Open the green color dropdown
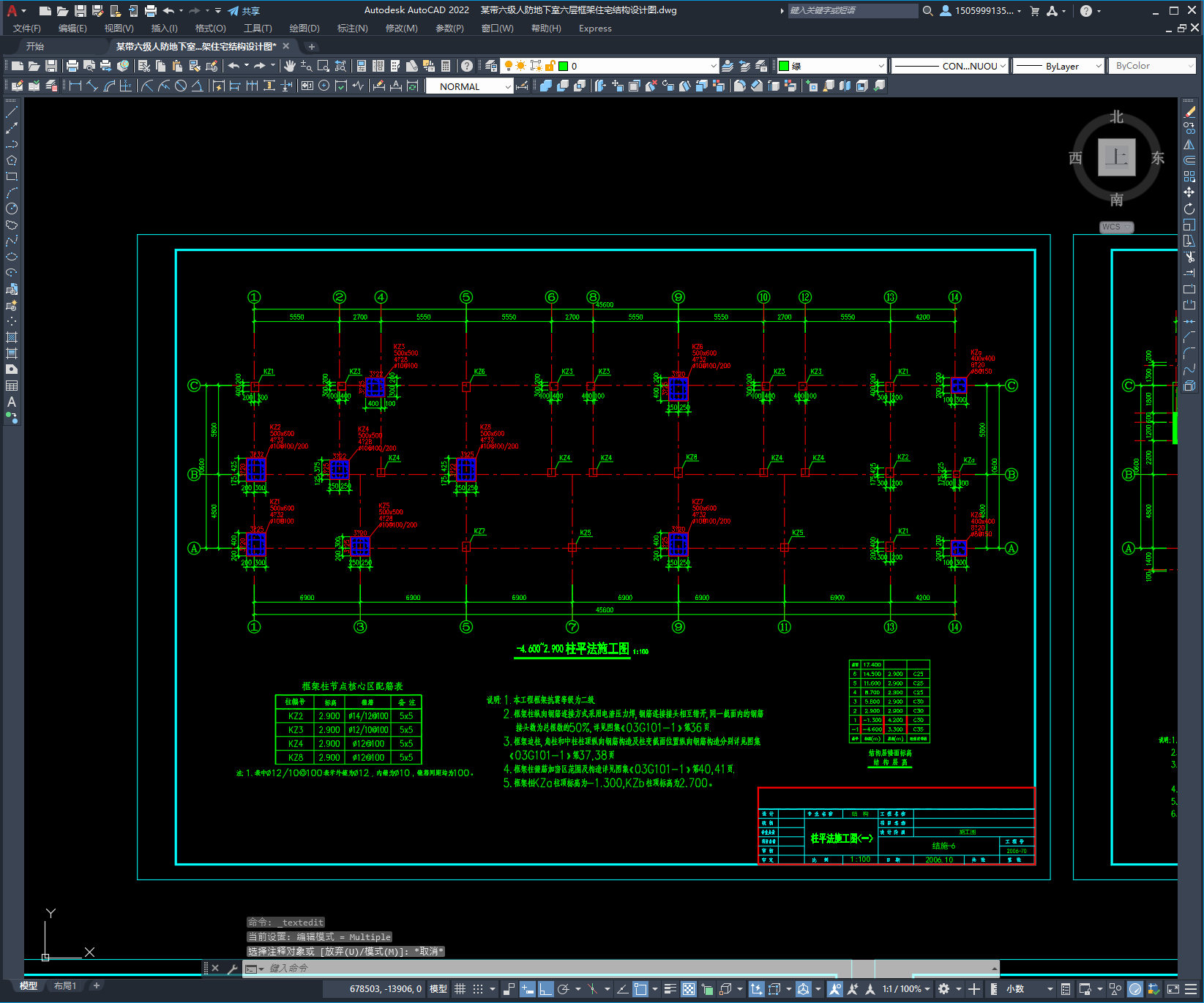1204x1003 pixels. pos(880,66)
